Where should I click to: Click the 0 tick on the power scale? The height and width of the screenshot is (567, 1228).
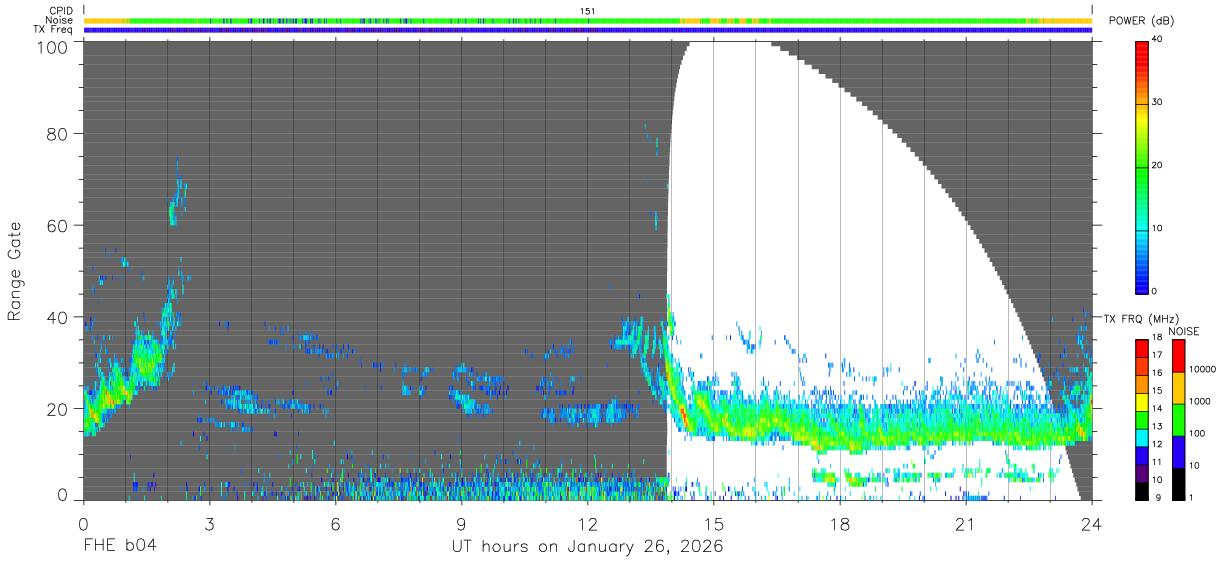point(1154,291)
